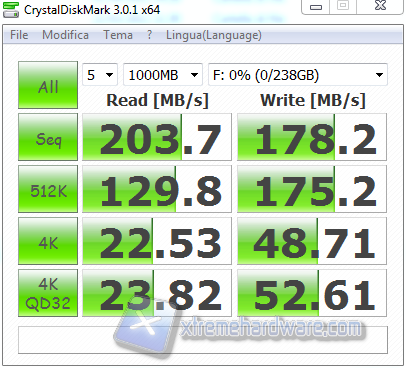Start the 512K benchmark test

click(x=48, y=189)
